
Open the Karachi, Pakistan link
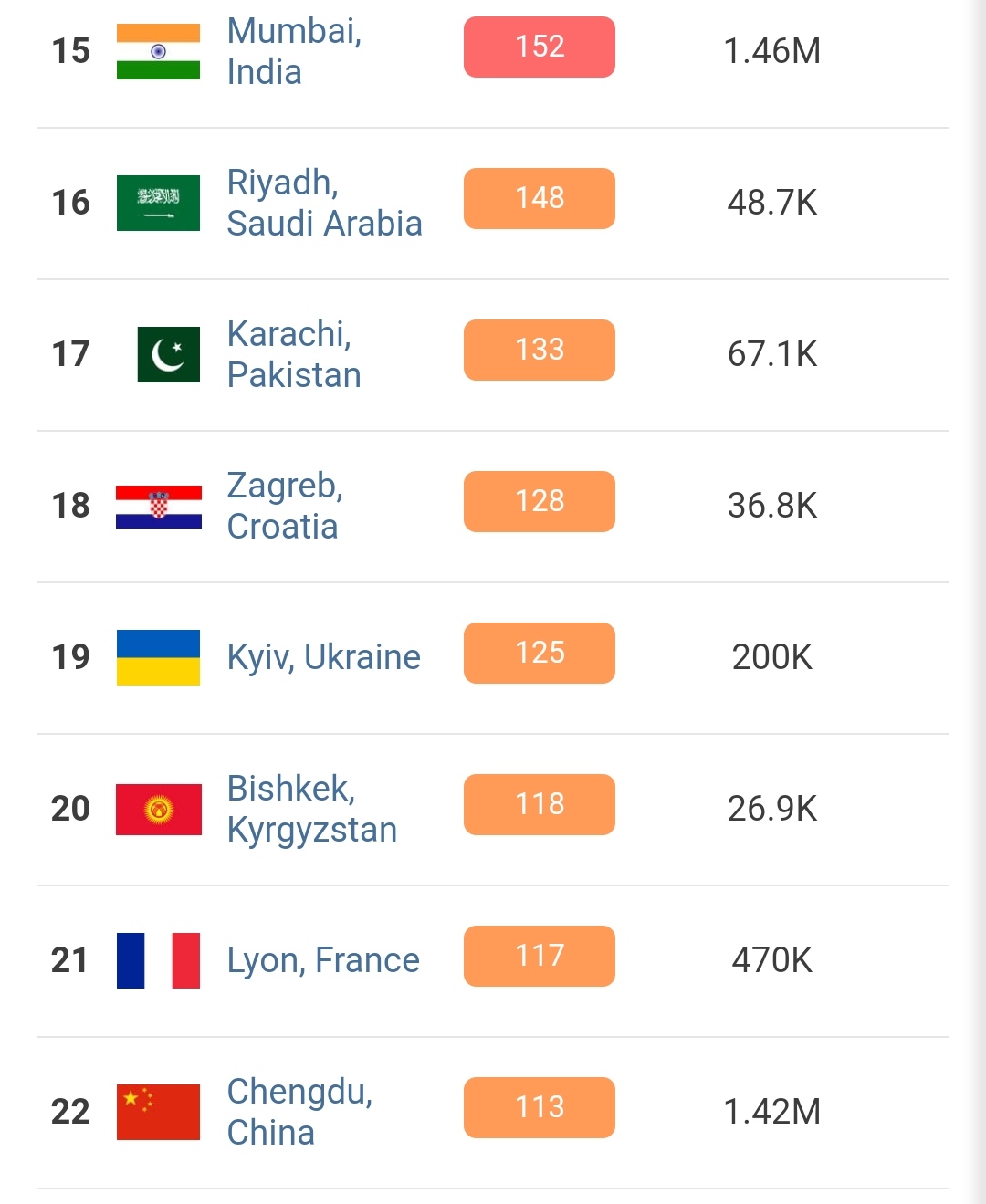tap(294, 354)
